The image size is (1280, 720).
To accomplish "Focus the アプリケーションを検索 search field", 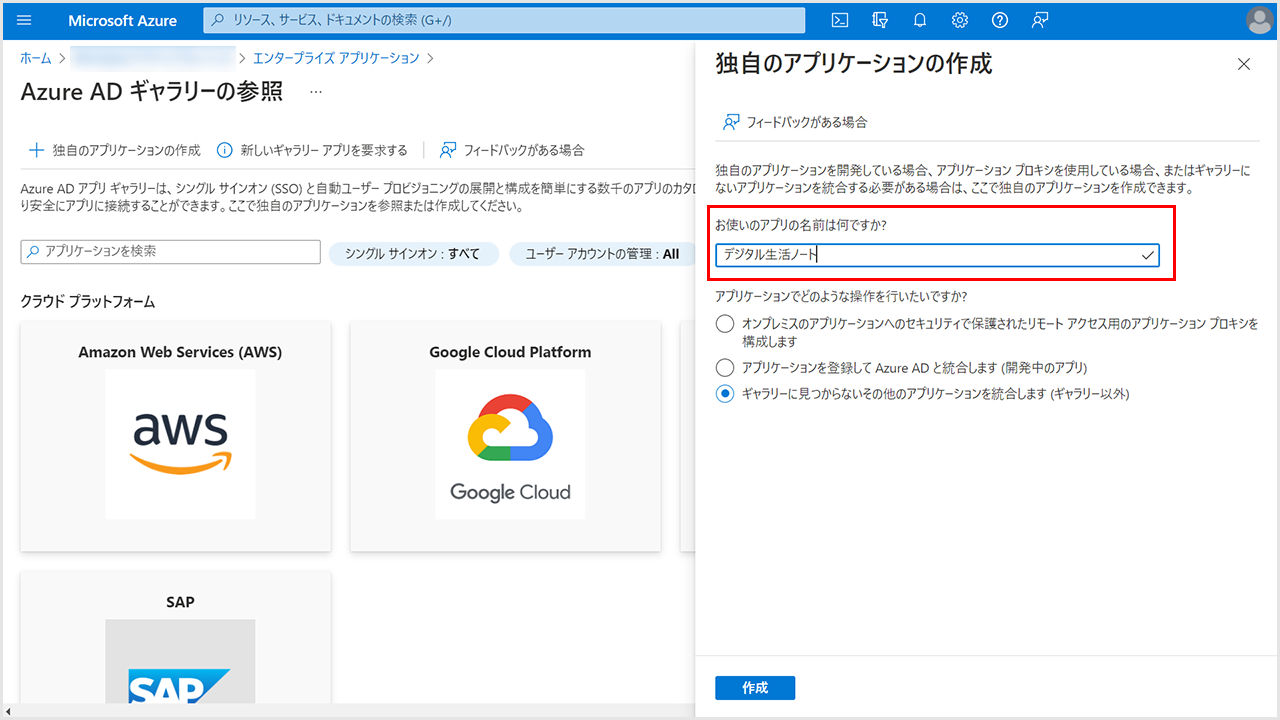I will tap(170, 252).
